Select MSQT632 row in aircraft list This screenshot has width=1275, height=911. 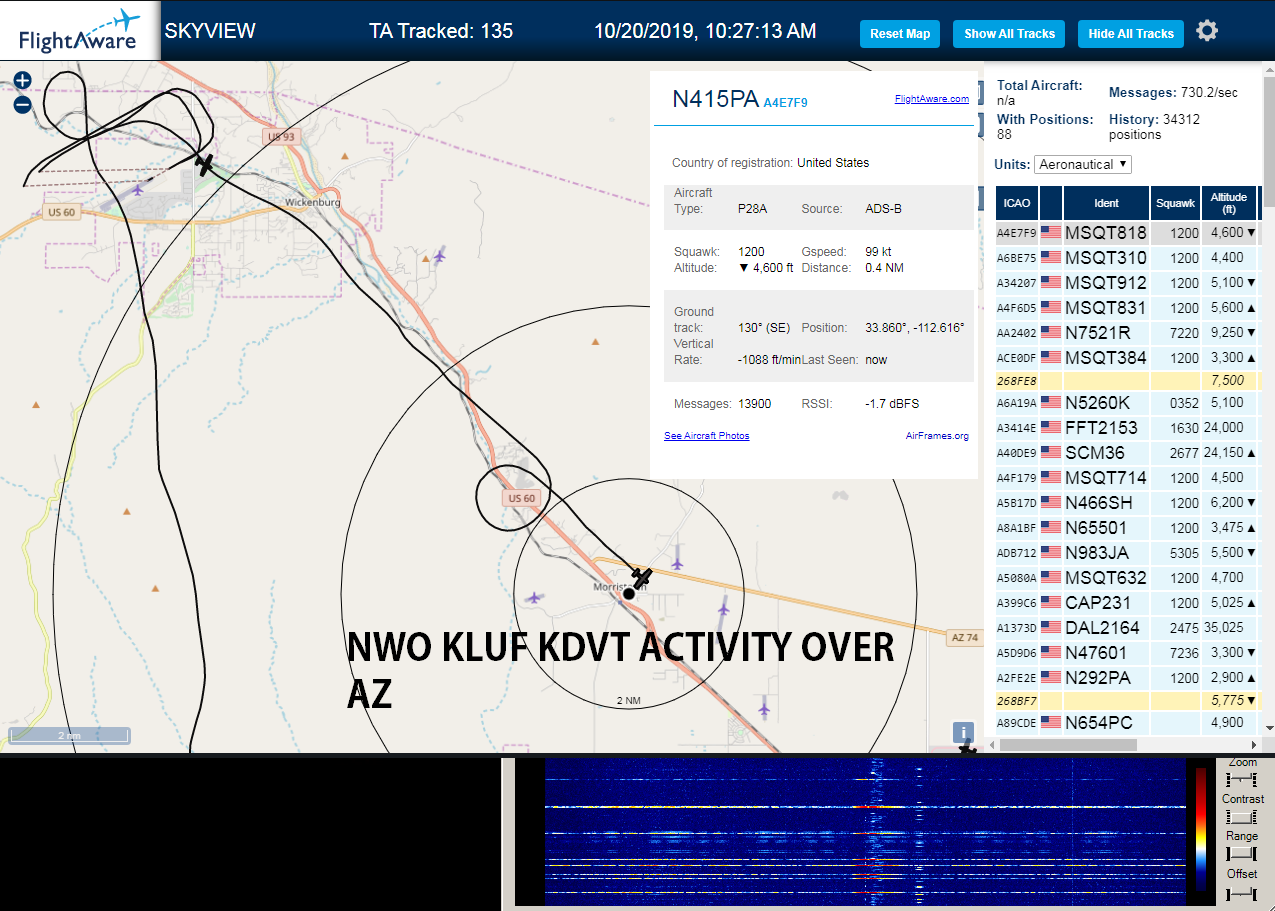[x=1126, y=578]
